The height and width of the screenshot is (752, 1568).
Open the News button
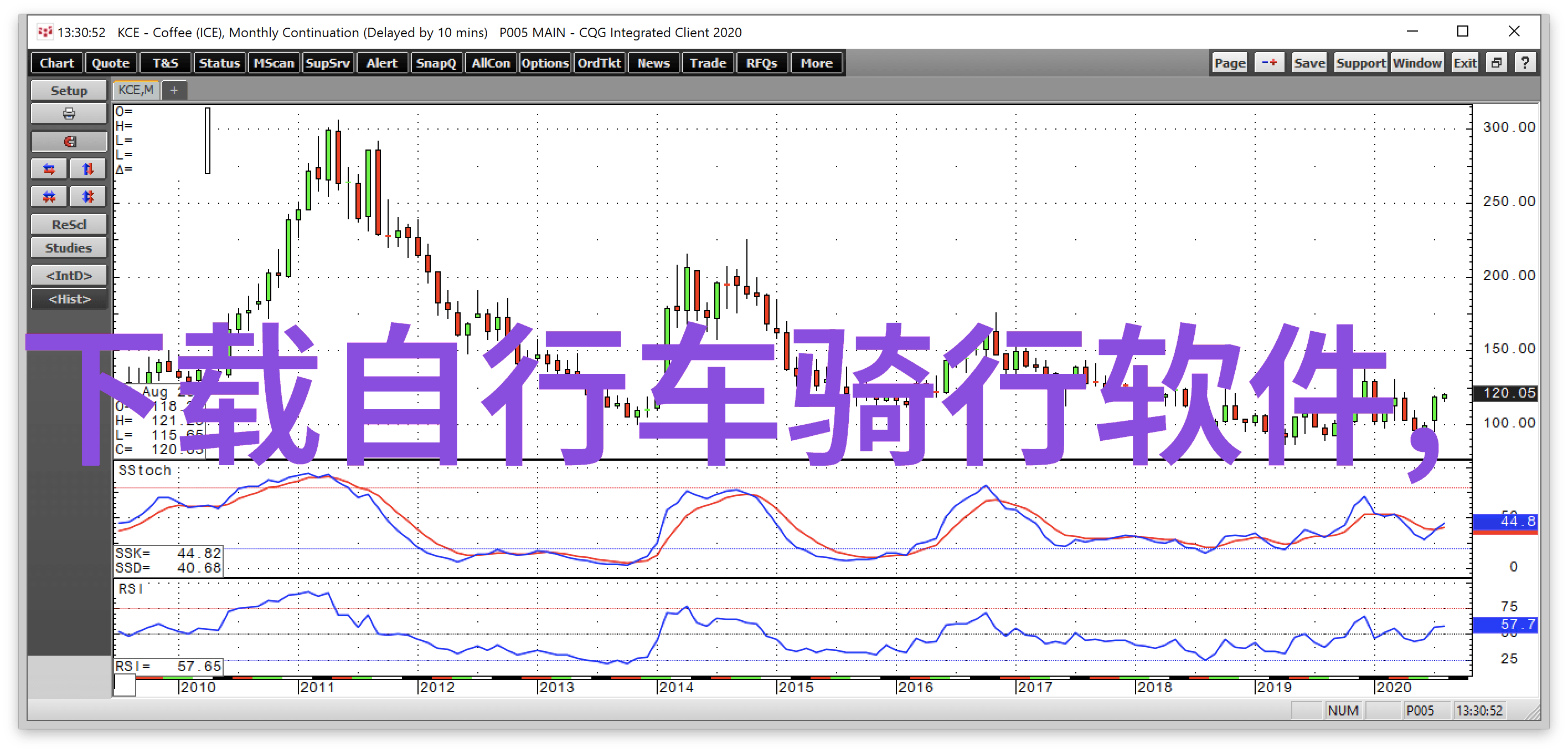pyautogui.click(x=654, y=63)
